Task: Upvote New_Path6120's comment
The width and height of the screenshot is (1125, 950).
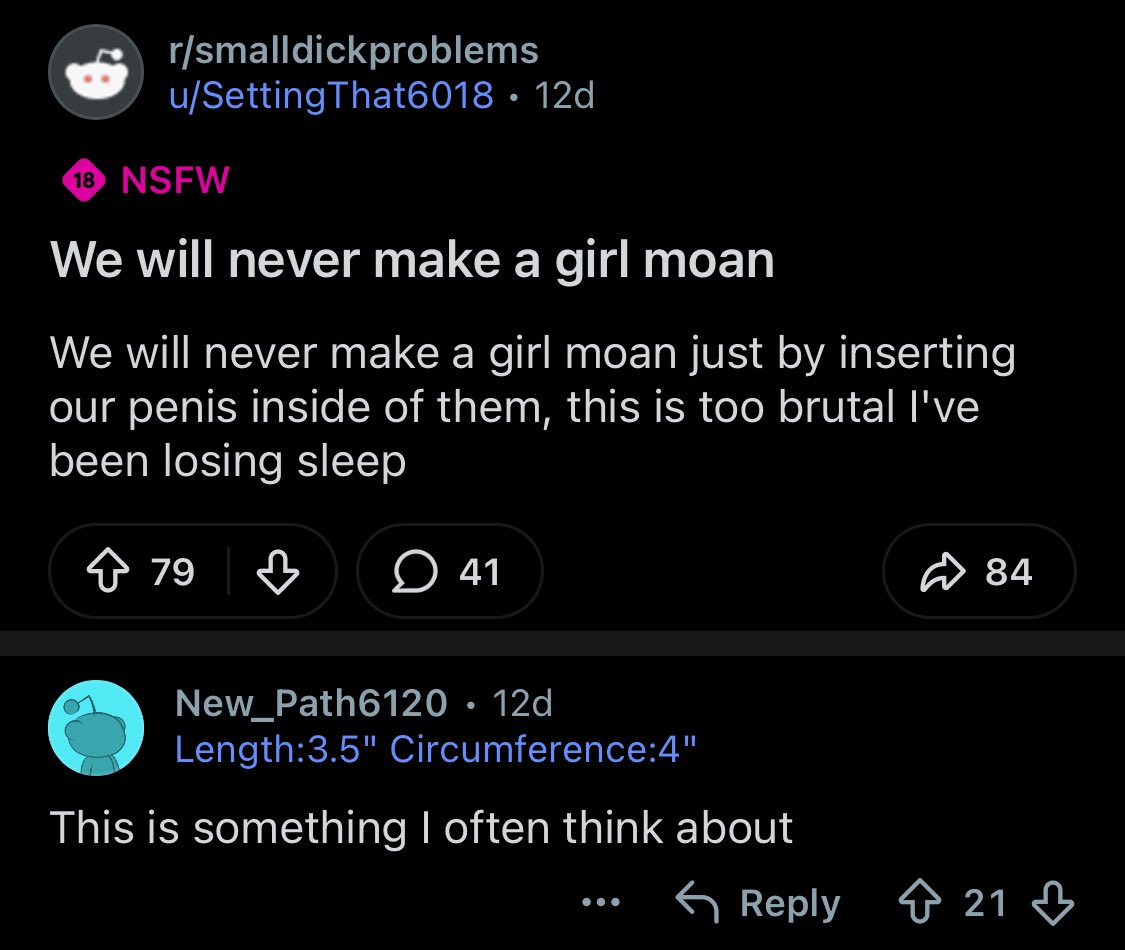Action: pyautogui.click(x=920, y=902)
